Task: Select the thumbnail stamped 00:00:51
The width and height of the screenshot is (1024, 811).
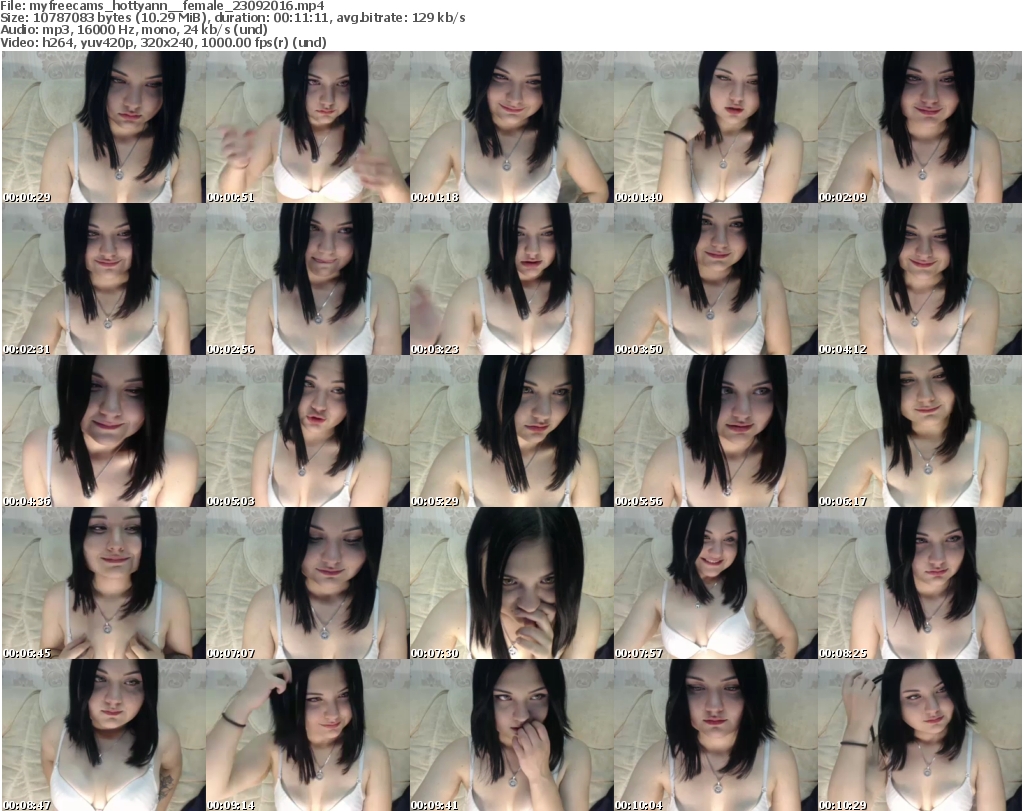Action: coord(308,127)
